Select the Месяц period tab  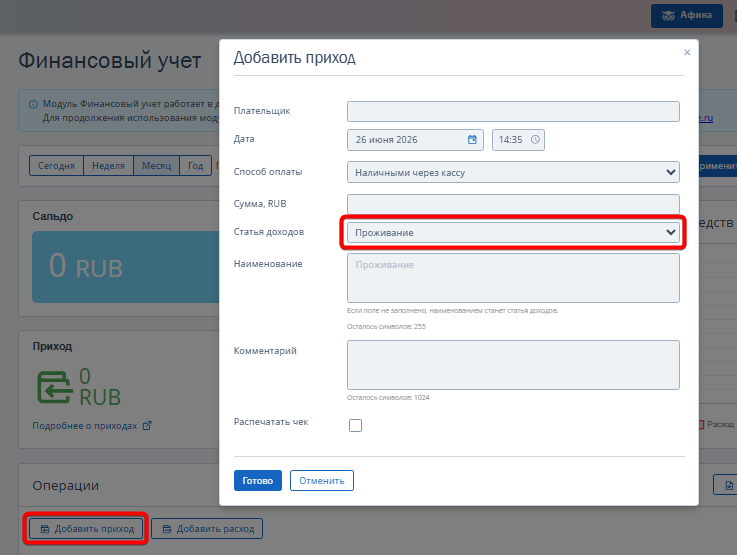point(157,166)
